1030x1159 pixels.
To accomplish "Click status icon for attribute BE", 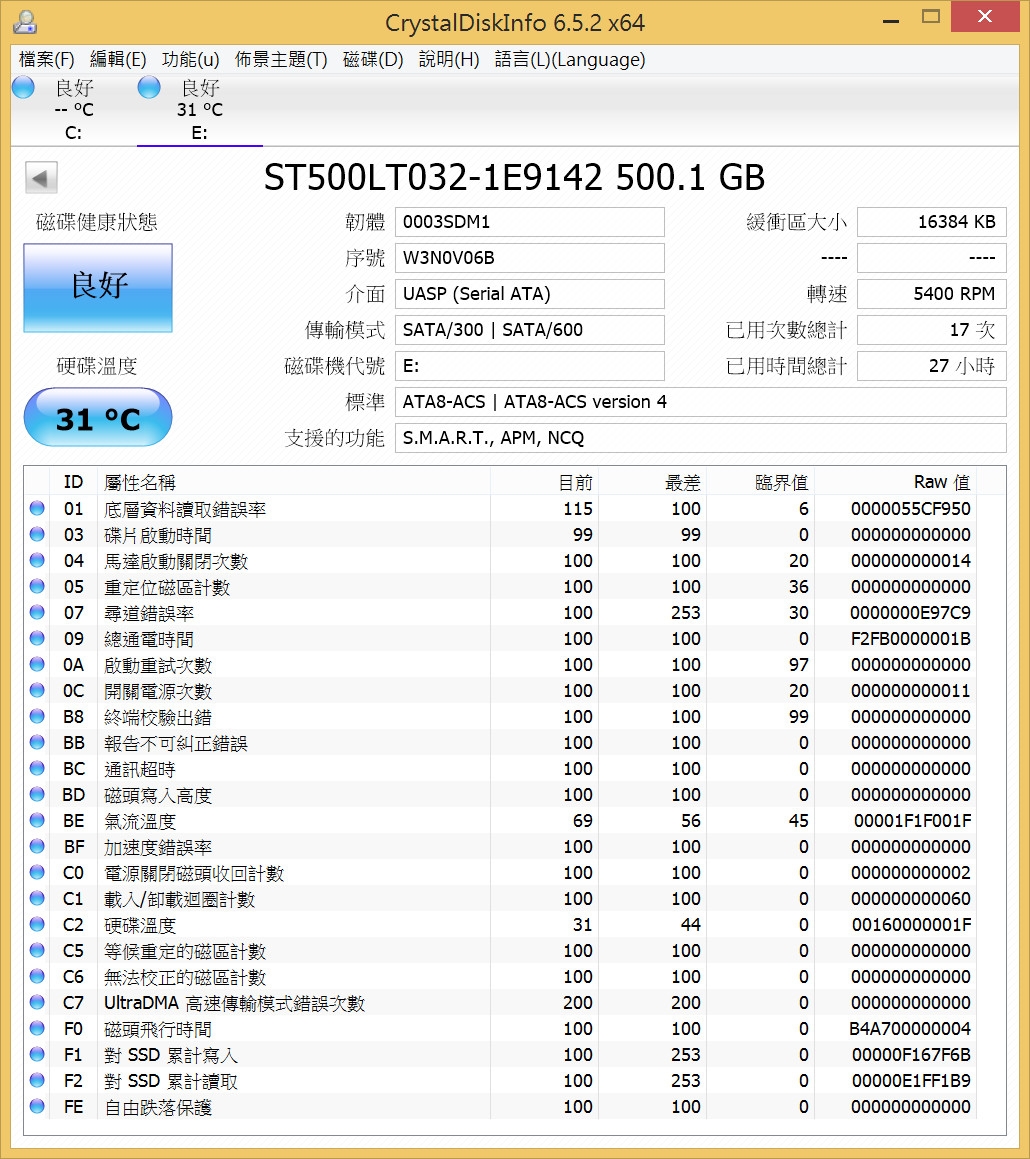I will pyautogui.click(x=37, y=820).
